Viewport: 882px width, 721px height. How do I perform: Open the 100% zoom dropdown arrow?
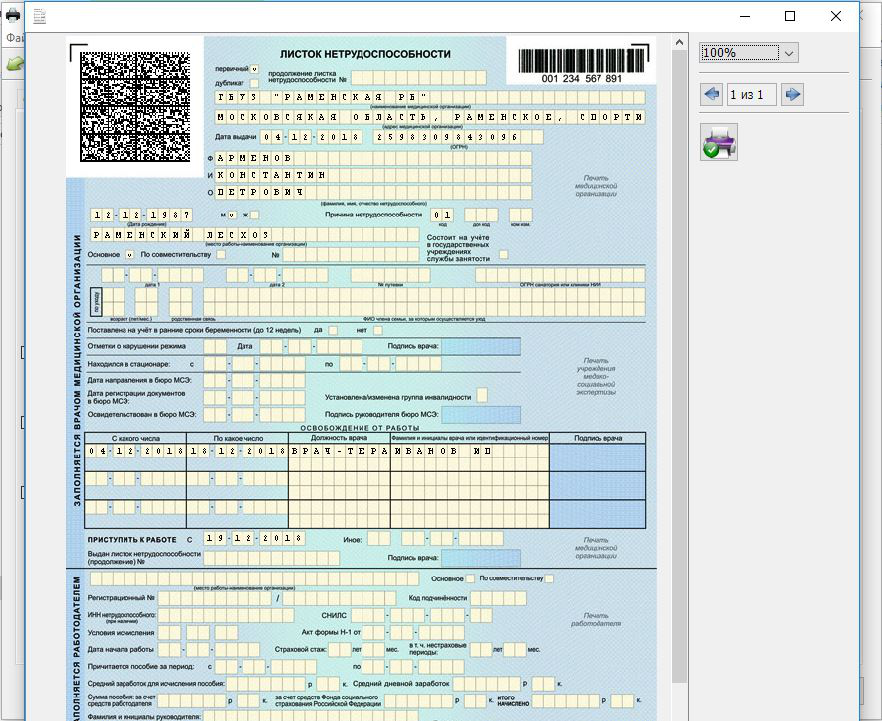click(x=789, y=53)
